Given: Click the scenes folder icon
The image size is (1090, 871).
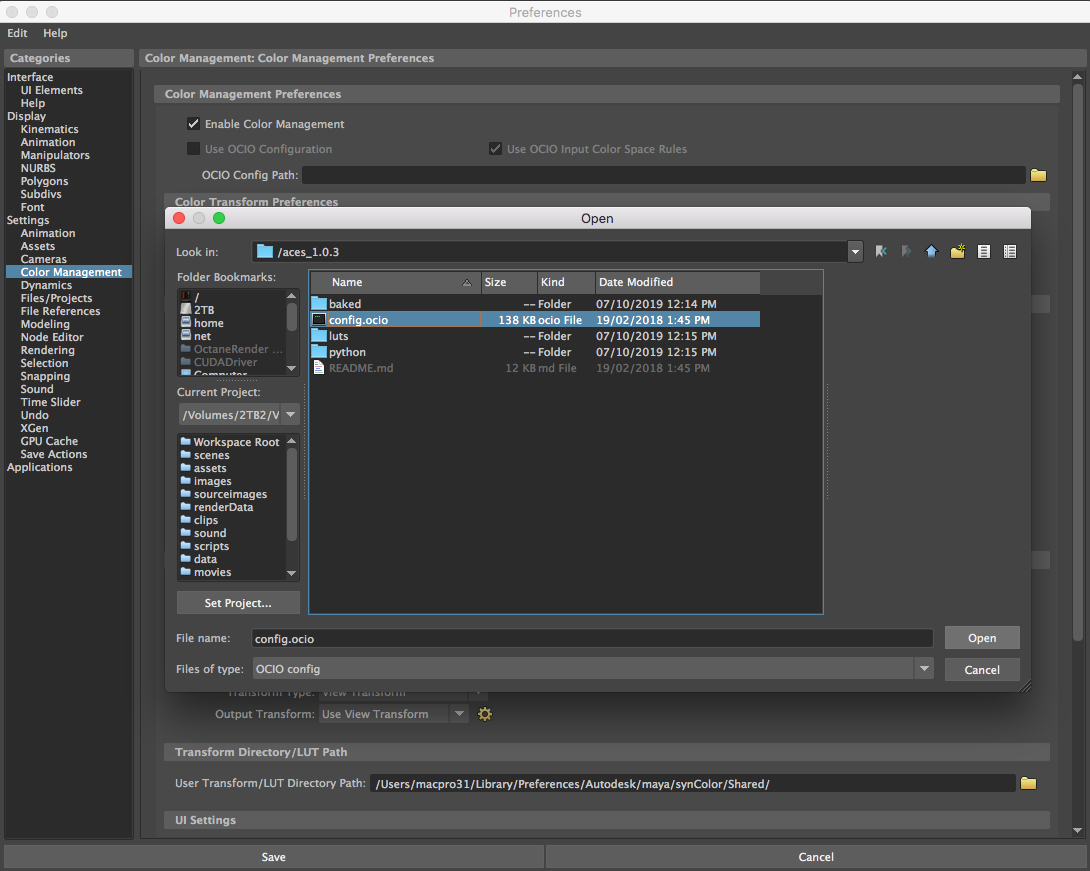Looking at the screenshot, I should [186, 455].
